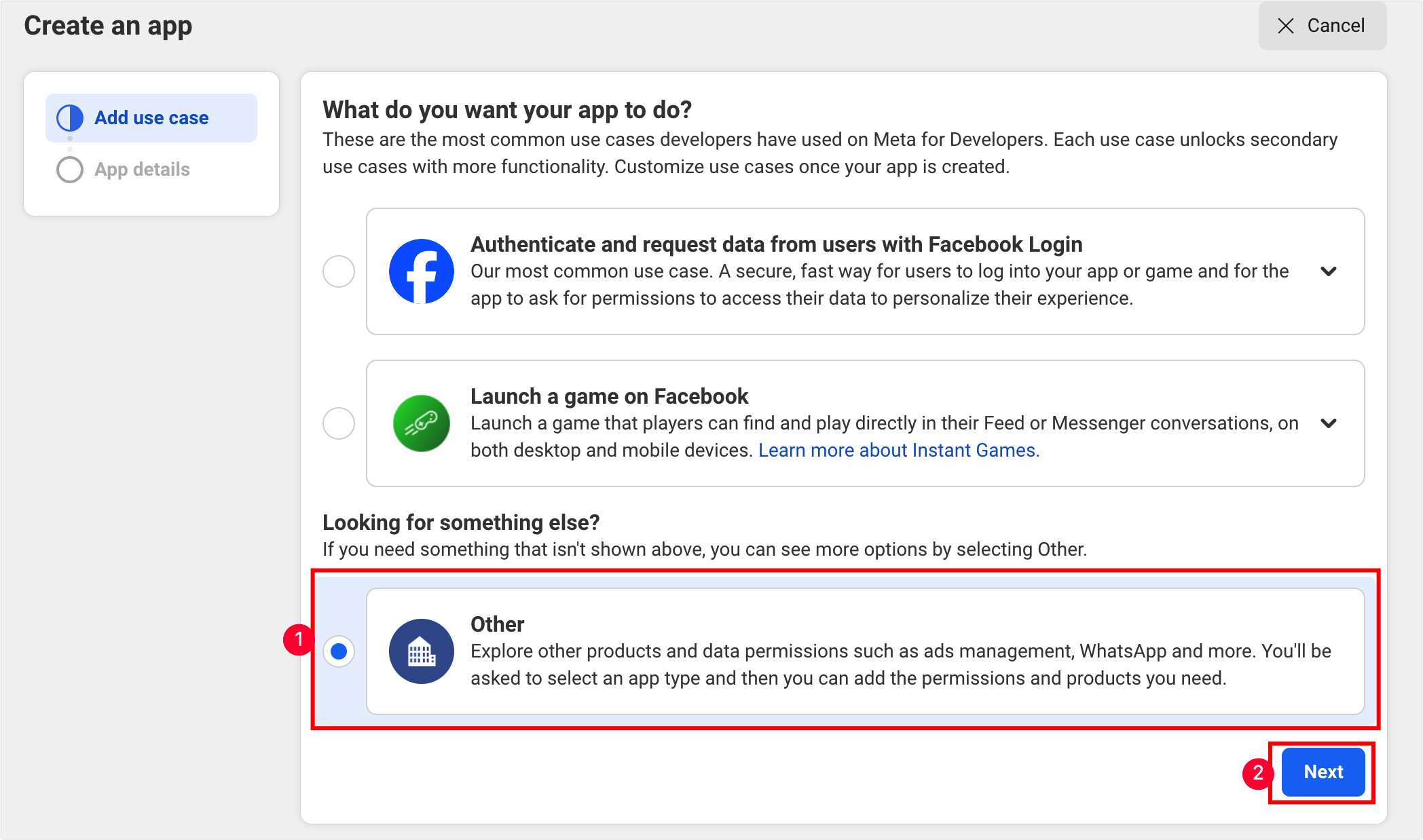Click the green game controller icon

point(421,423)
